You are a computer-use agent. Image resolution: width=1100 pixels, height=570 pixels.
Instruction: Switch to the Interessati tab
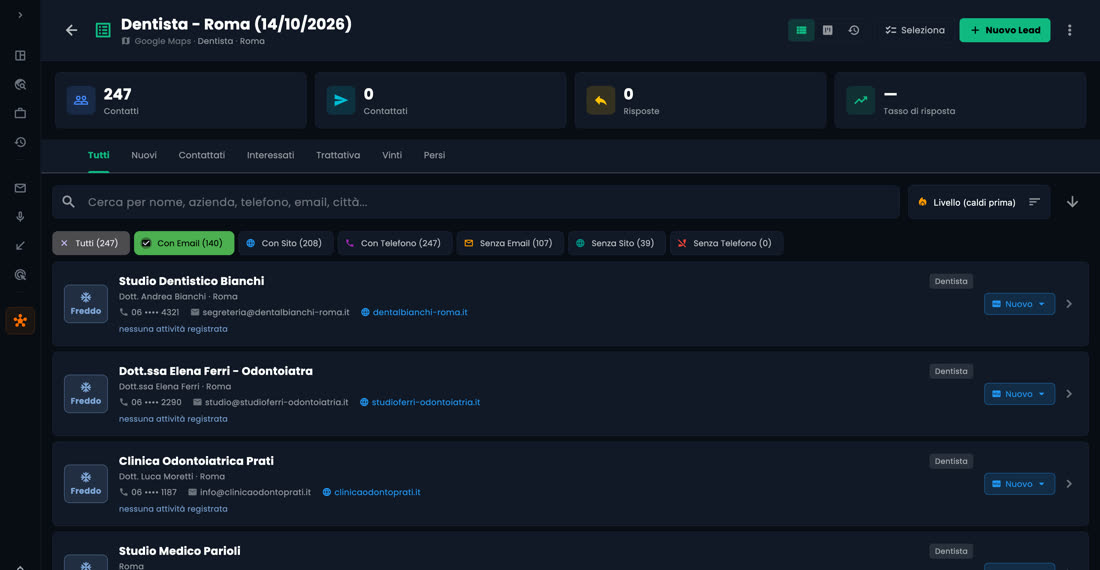[270, 155]
